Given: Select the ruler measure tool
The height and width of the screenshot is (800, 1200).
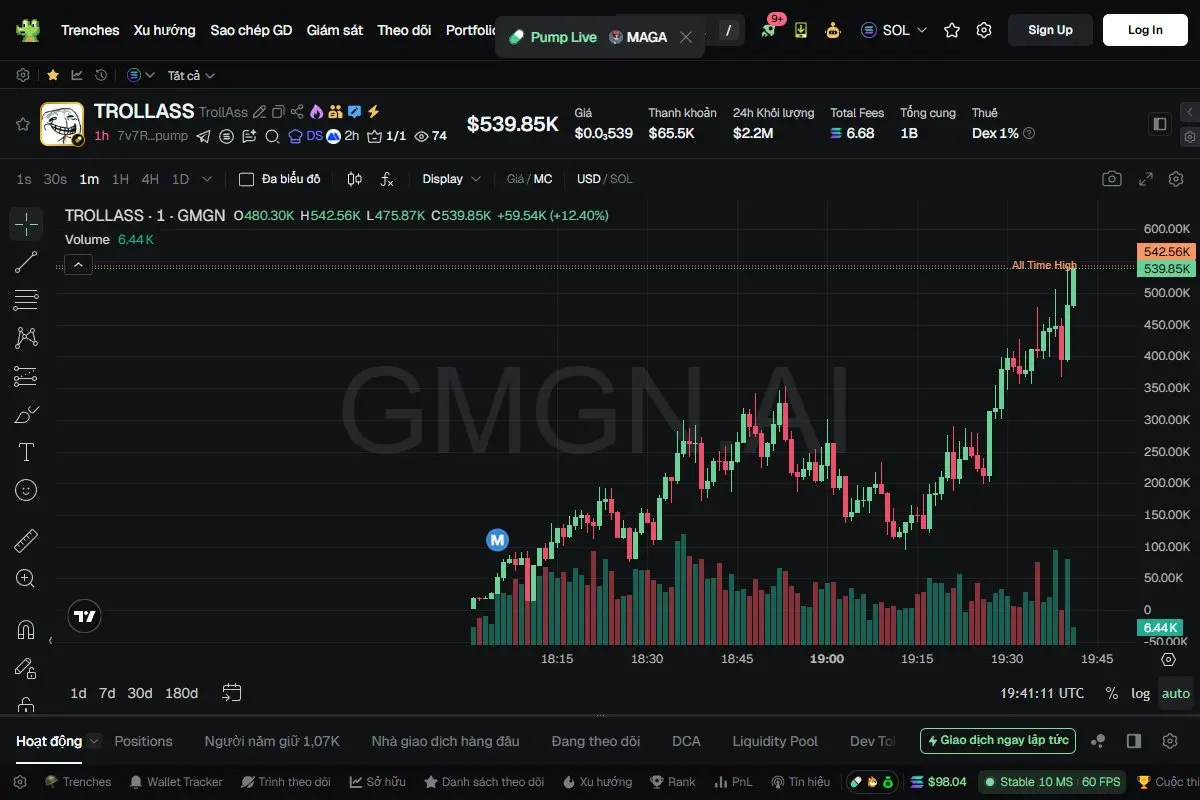Looking at the screenshot, I should (x=26, y=541).
